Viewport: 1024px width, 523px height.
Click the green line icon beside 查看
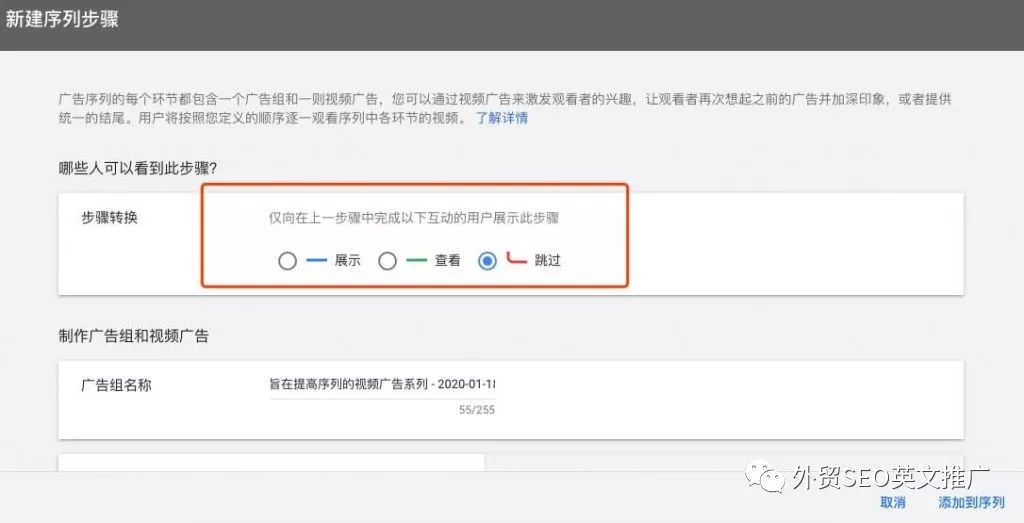416,261
